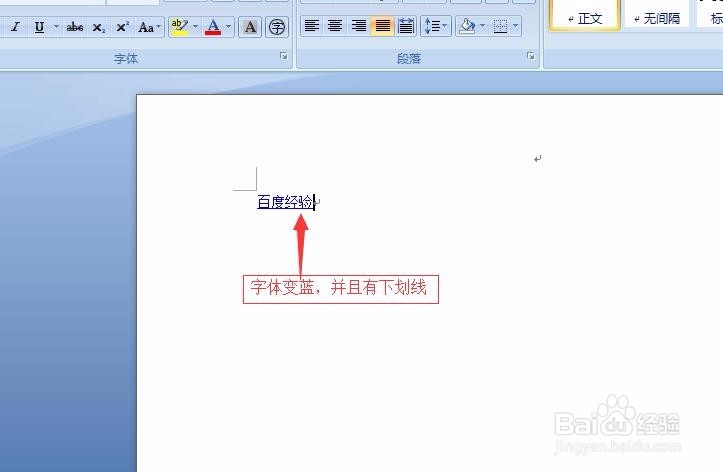Click the enclosed character icon
Screen dimensions: 723x472
[x=277, y=27]
